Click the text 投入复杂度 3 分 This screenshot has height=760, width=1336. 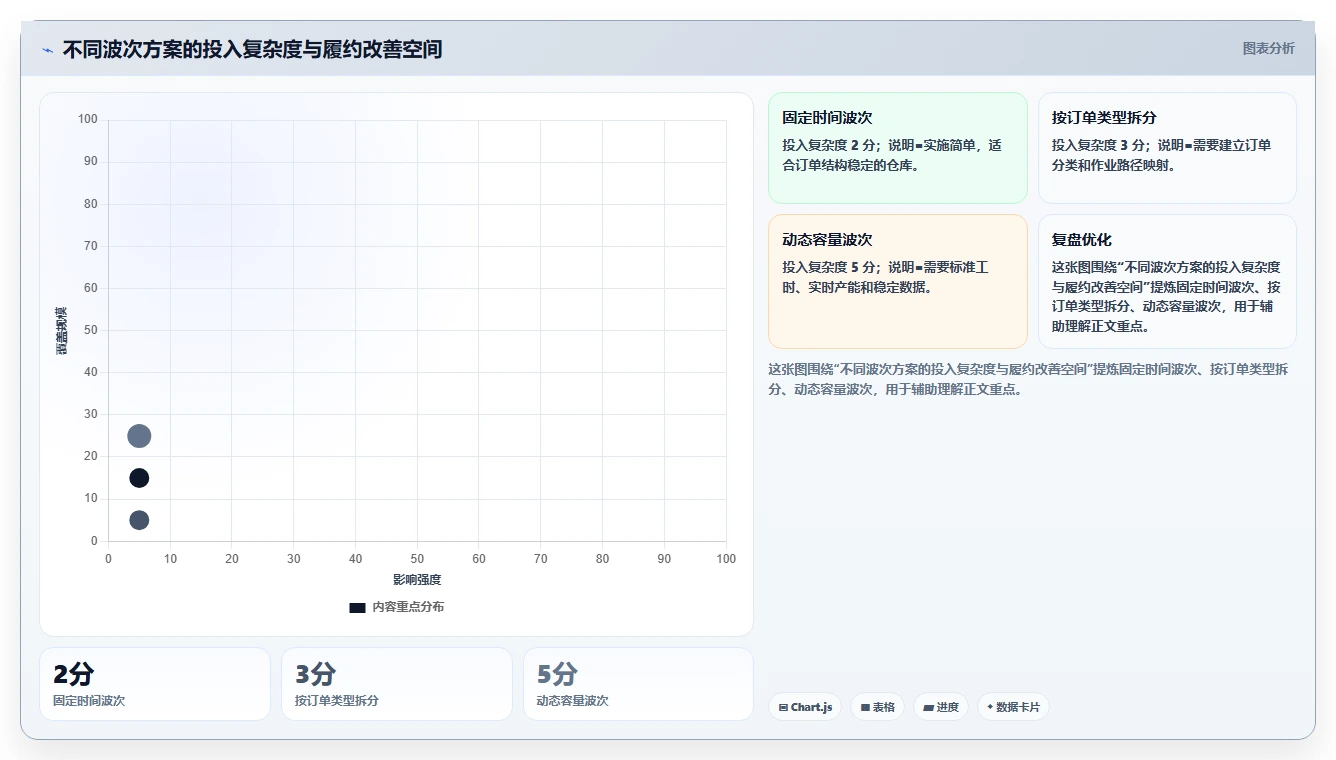1099,145
